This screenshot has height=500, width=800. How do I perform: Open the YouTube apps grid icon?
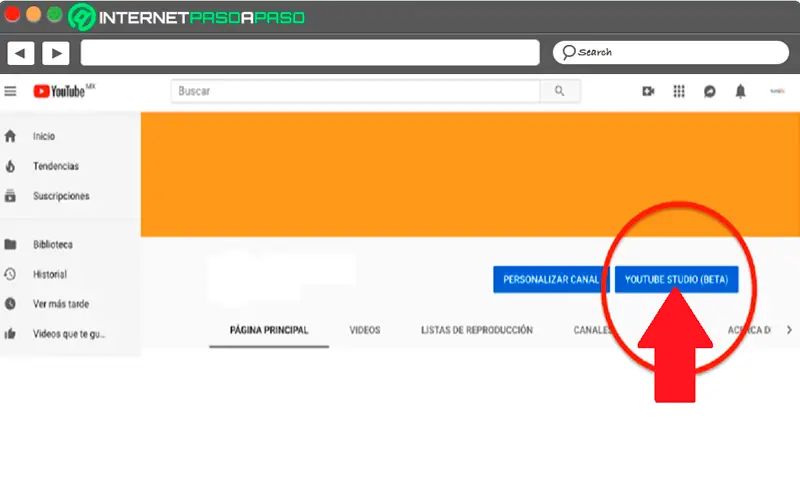pyautogui.click(x=679, y=91)
